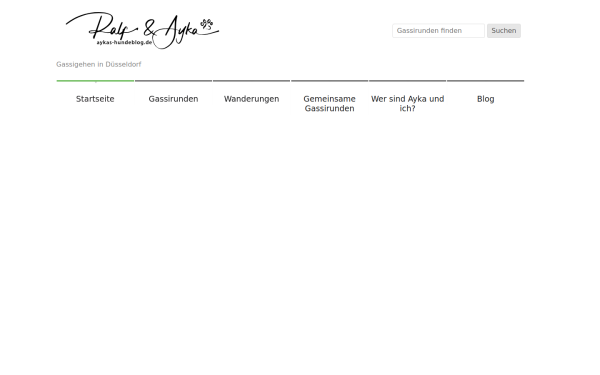
Task: Open the Gassirunden menu item
Action: coord(173,99)
